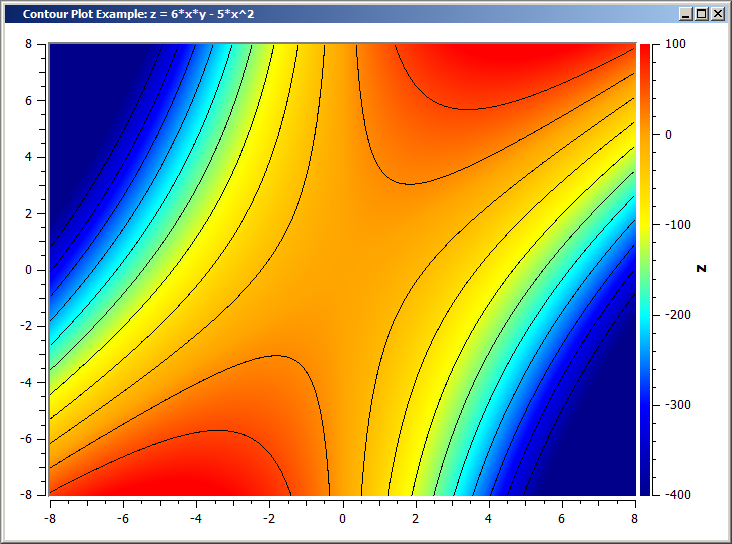Close the Contour Plot Example window

point(718,14)
